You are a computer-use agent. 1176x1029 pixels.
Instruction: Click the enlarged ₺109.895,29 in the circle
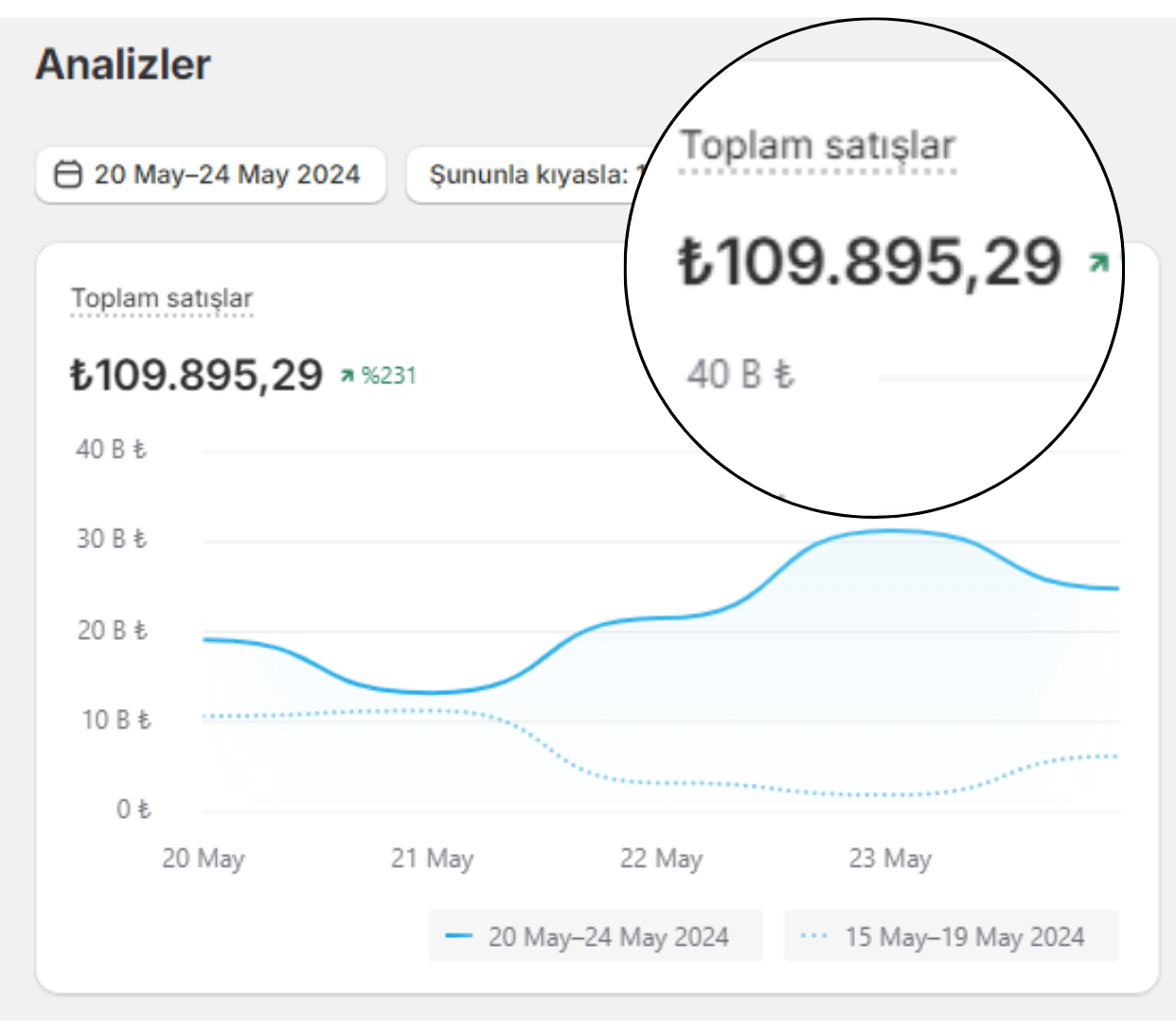pos(871,262)
